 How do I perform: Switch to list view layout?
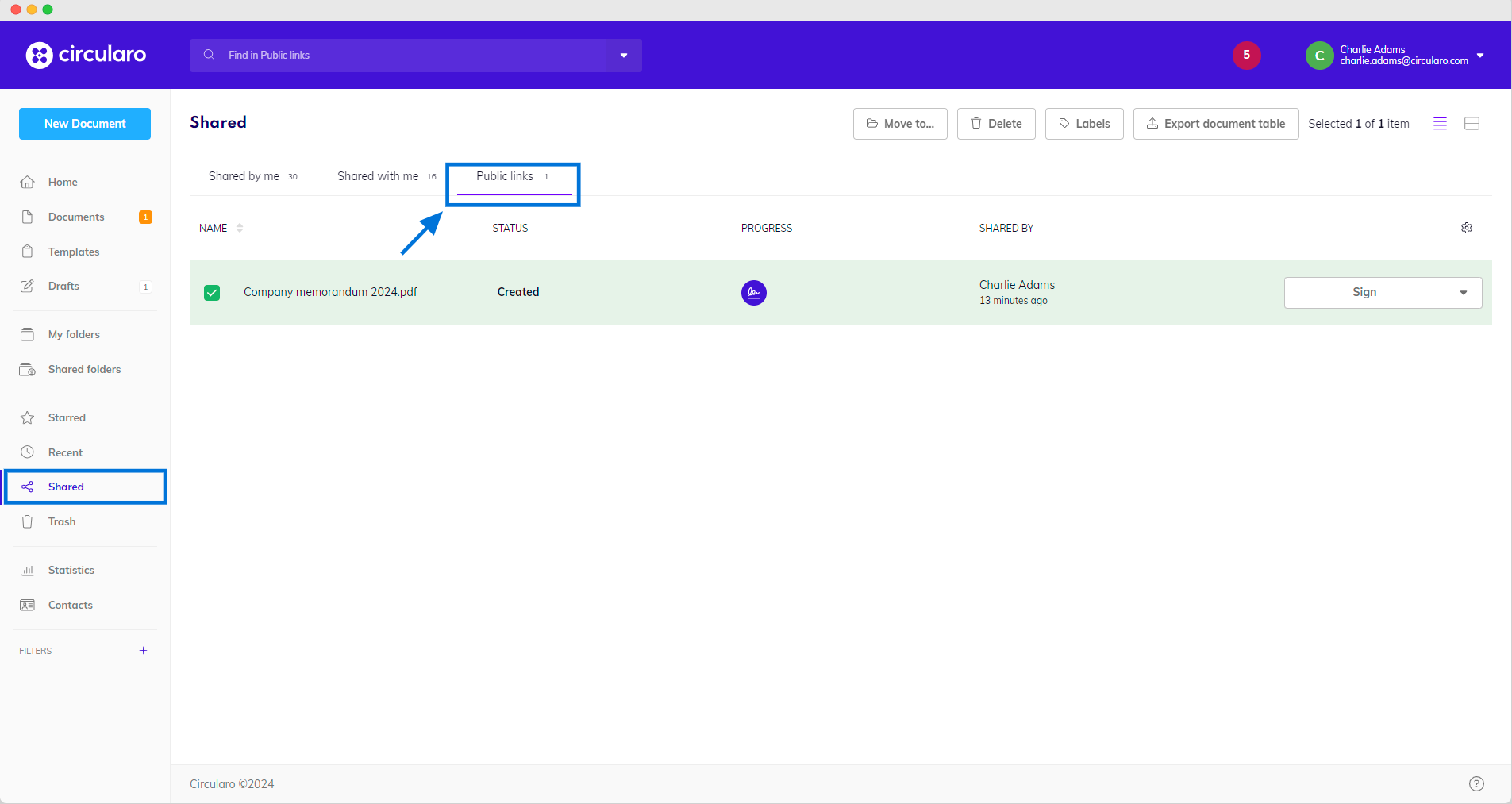1440,124
